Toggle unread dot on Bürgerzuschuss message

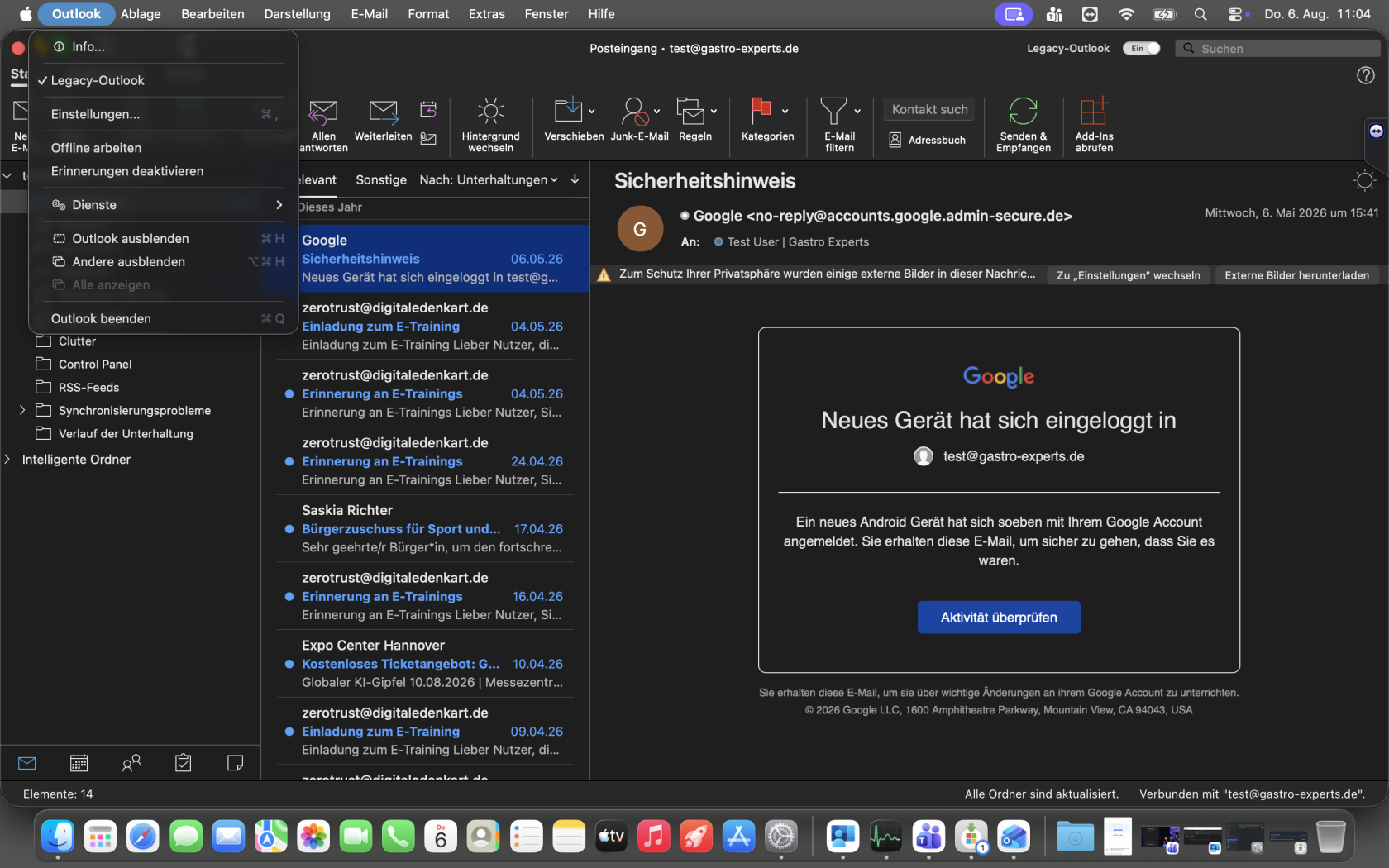coord(289,529)
